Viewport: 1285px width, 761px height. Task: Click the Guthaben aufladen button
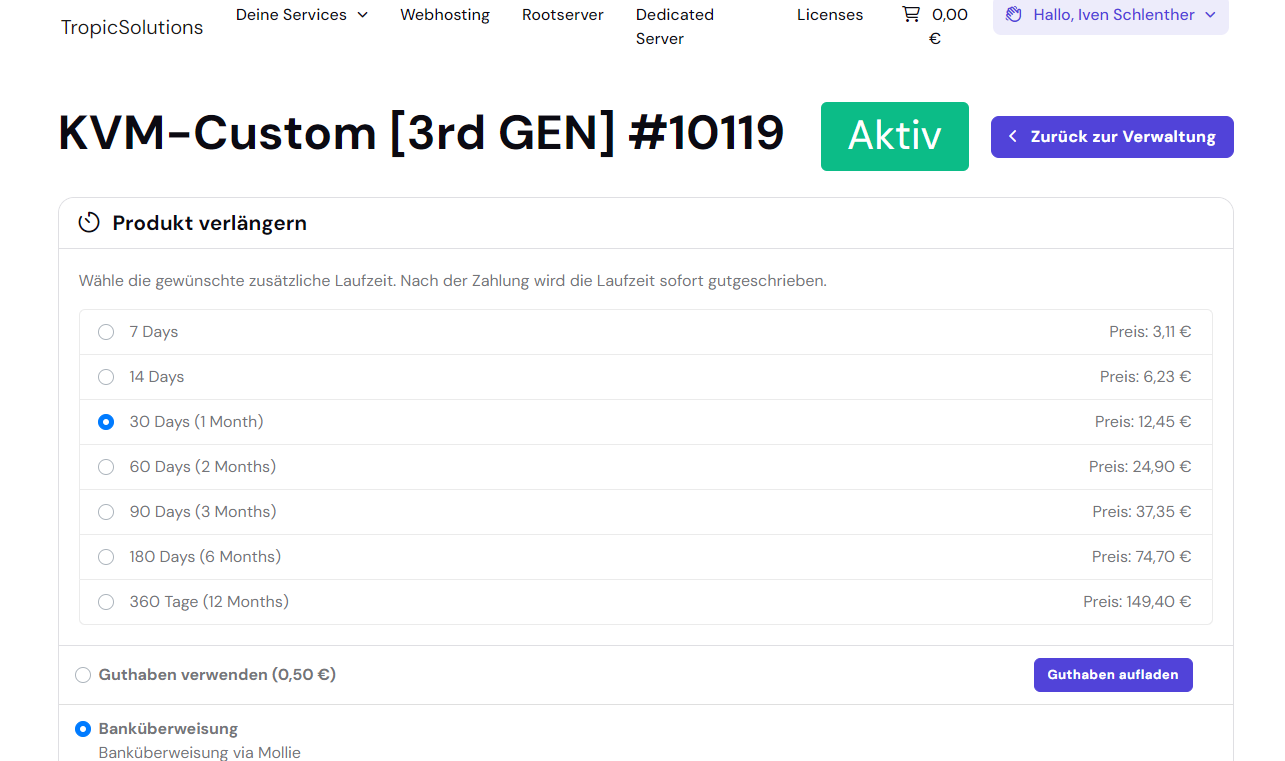click(1112, 675)
